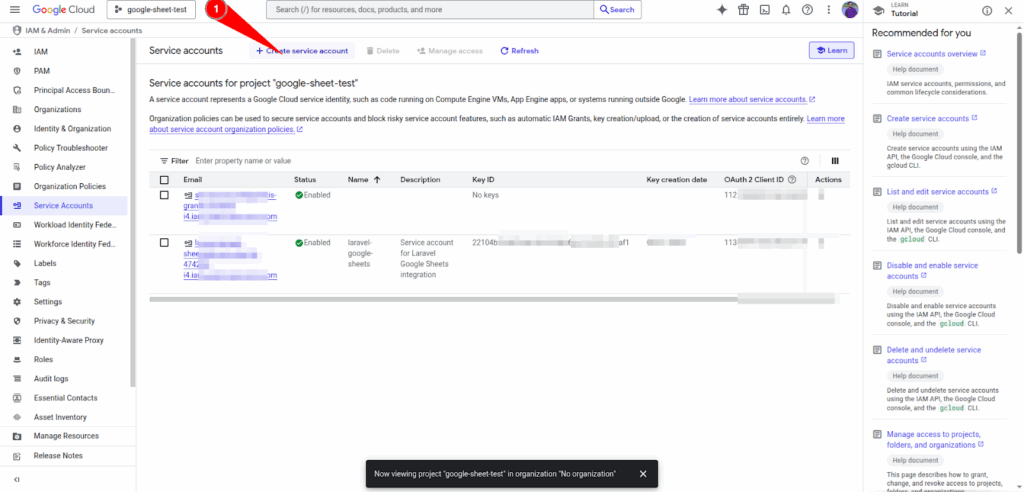1024x492 pixels.
Task: Open Roles in the IAM sidebar
Action: (x=43, y=359)
